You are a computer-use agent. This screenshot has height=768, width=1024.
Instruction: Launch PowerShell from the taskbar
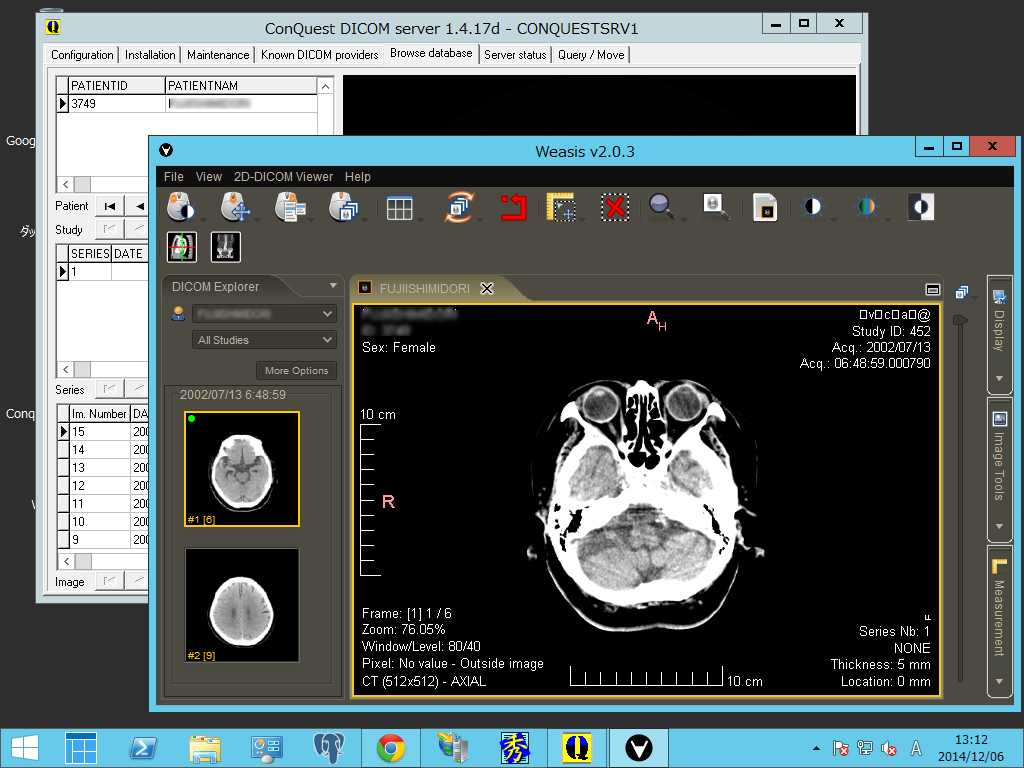[142, 748]
